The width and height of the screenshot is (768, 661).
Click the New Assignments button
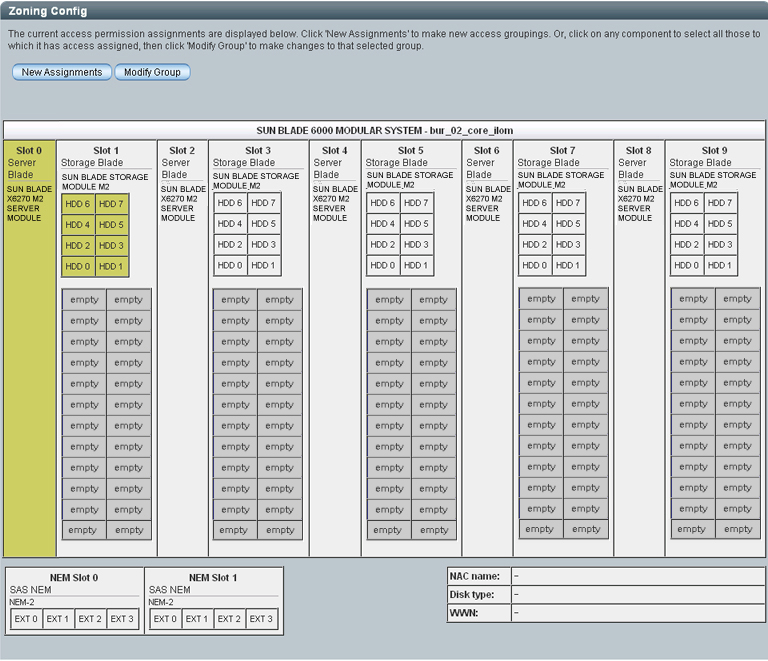(62, 72)
